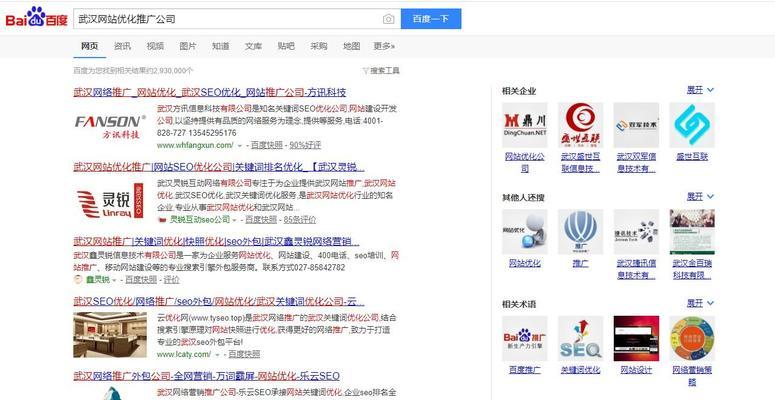Open the 武汉灵锐 result title link

(219, 167)
